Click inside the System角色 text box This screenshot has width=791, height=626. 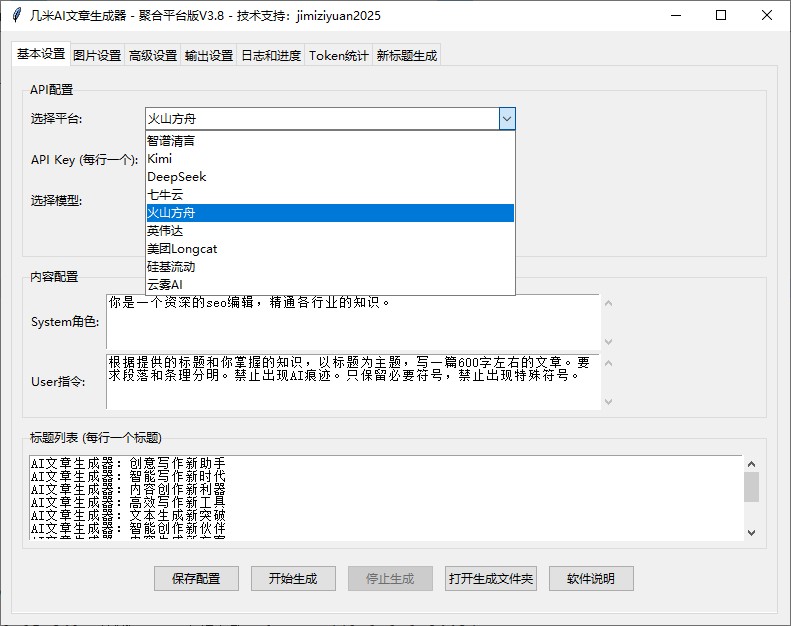353,322
